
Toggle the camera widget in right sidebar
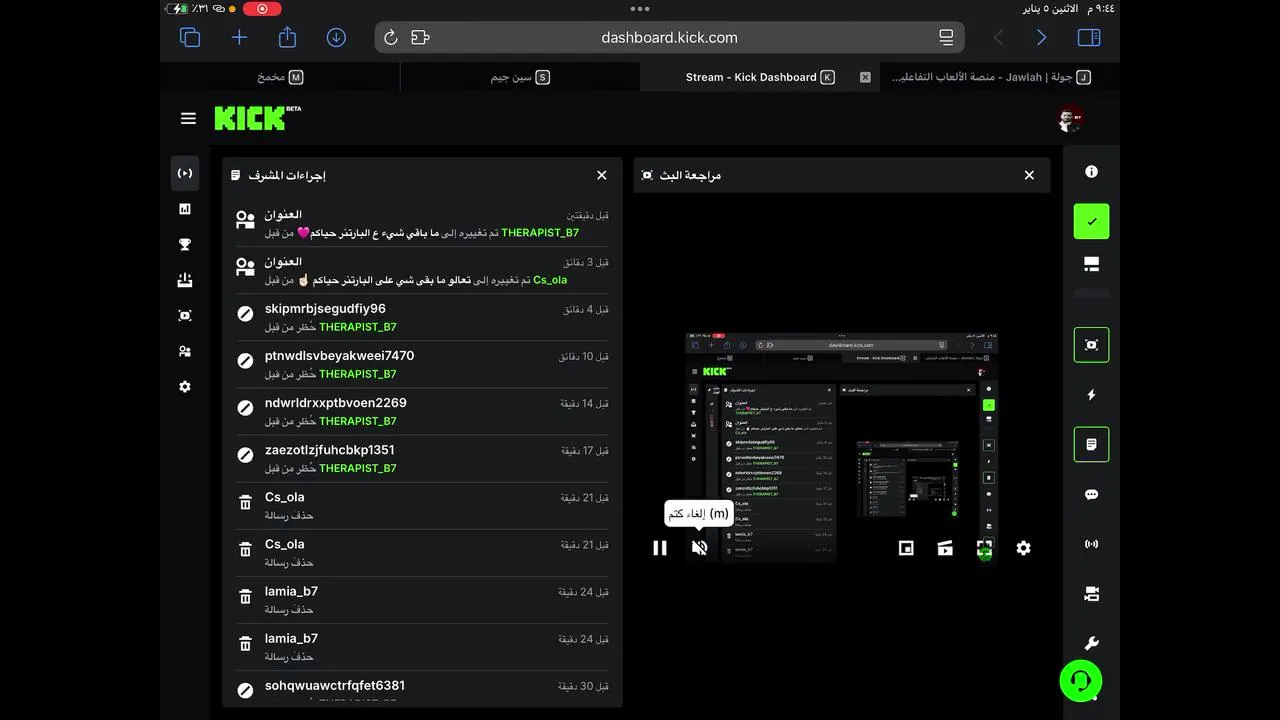(x=1091, y=594)
